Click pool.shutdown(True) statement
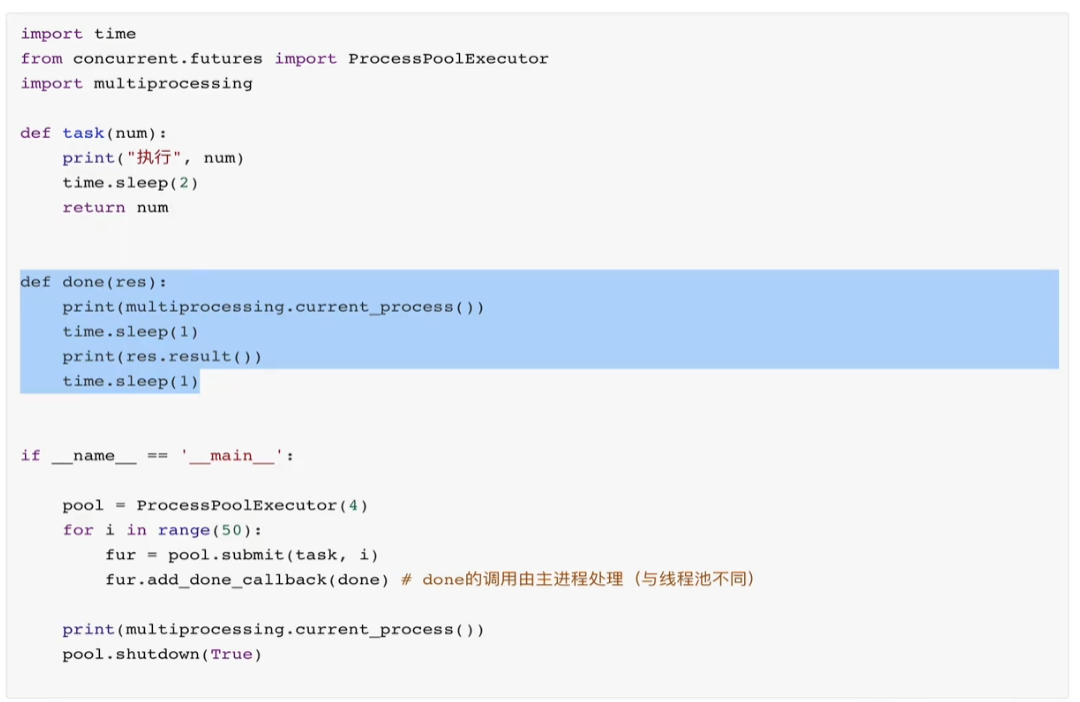Viewport: 1080px width, 702px height. [x=162, y=654]
